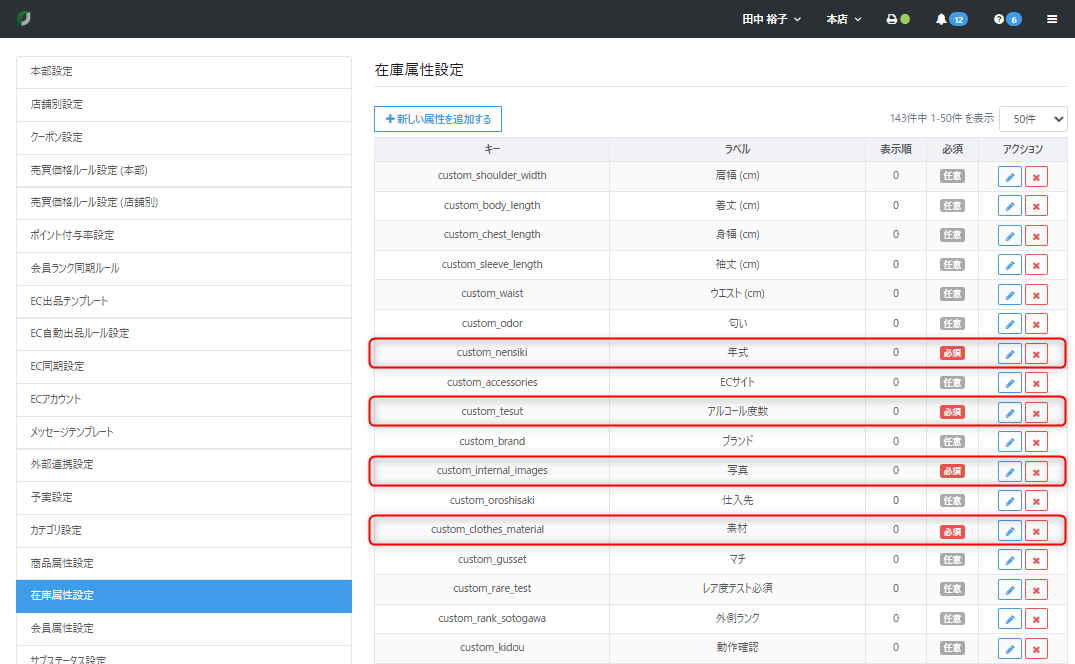Delete the custom_brand attribute
1075x664 pixels.
coord(1037,443)
